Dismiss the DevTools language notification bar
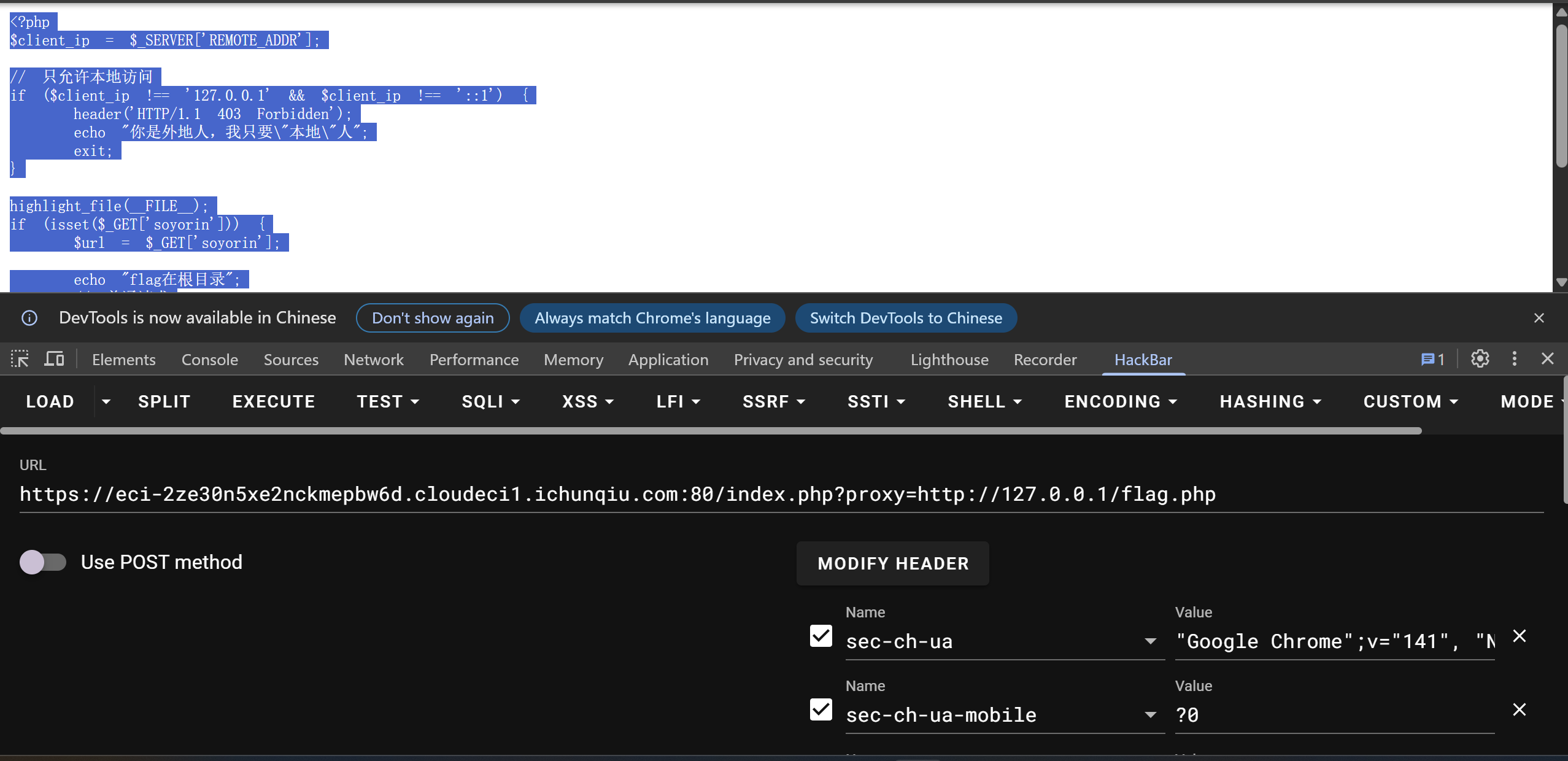The height and width of the screenshot is (761, 1568). click(x=1539, y=318)
